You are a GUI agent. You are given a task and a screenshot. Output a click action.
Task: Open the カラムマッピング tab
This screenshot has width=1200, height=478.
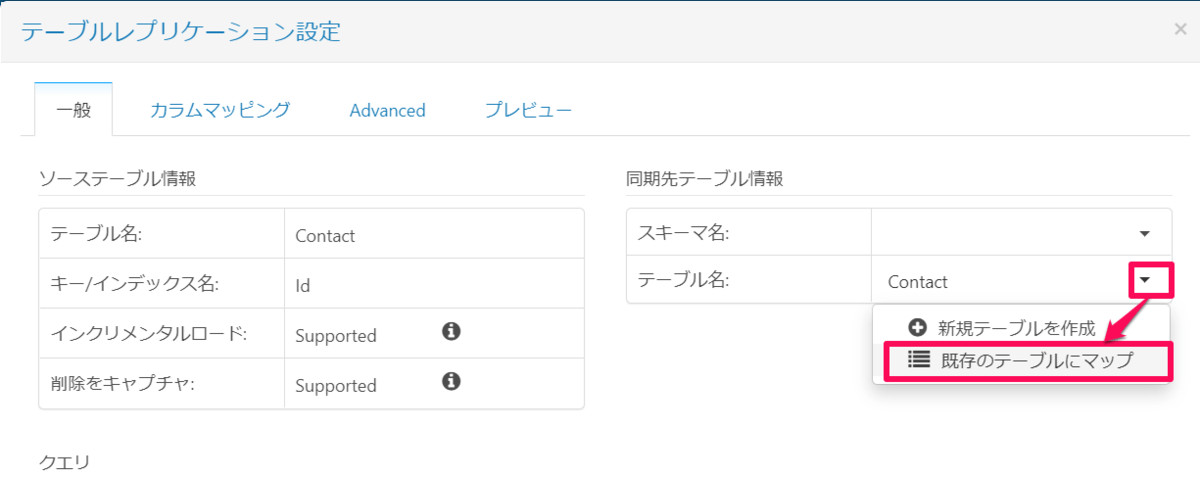(x=220, y=110)
